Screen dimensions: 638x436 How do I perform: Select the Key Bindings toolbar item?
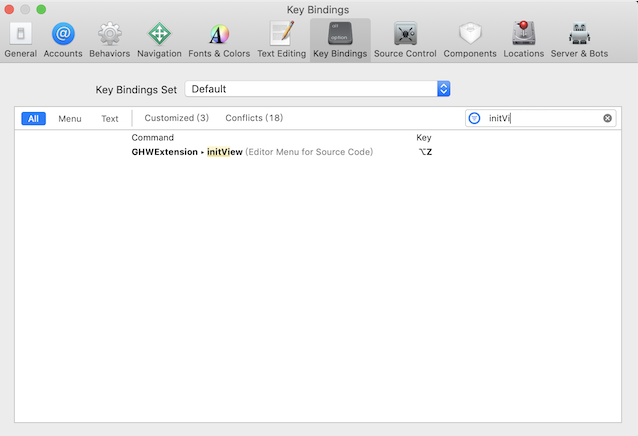click(340, 40)
